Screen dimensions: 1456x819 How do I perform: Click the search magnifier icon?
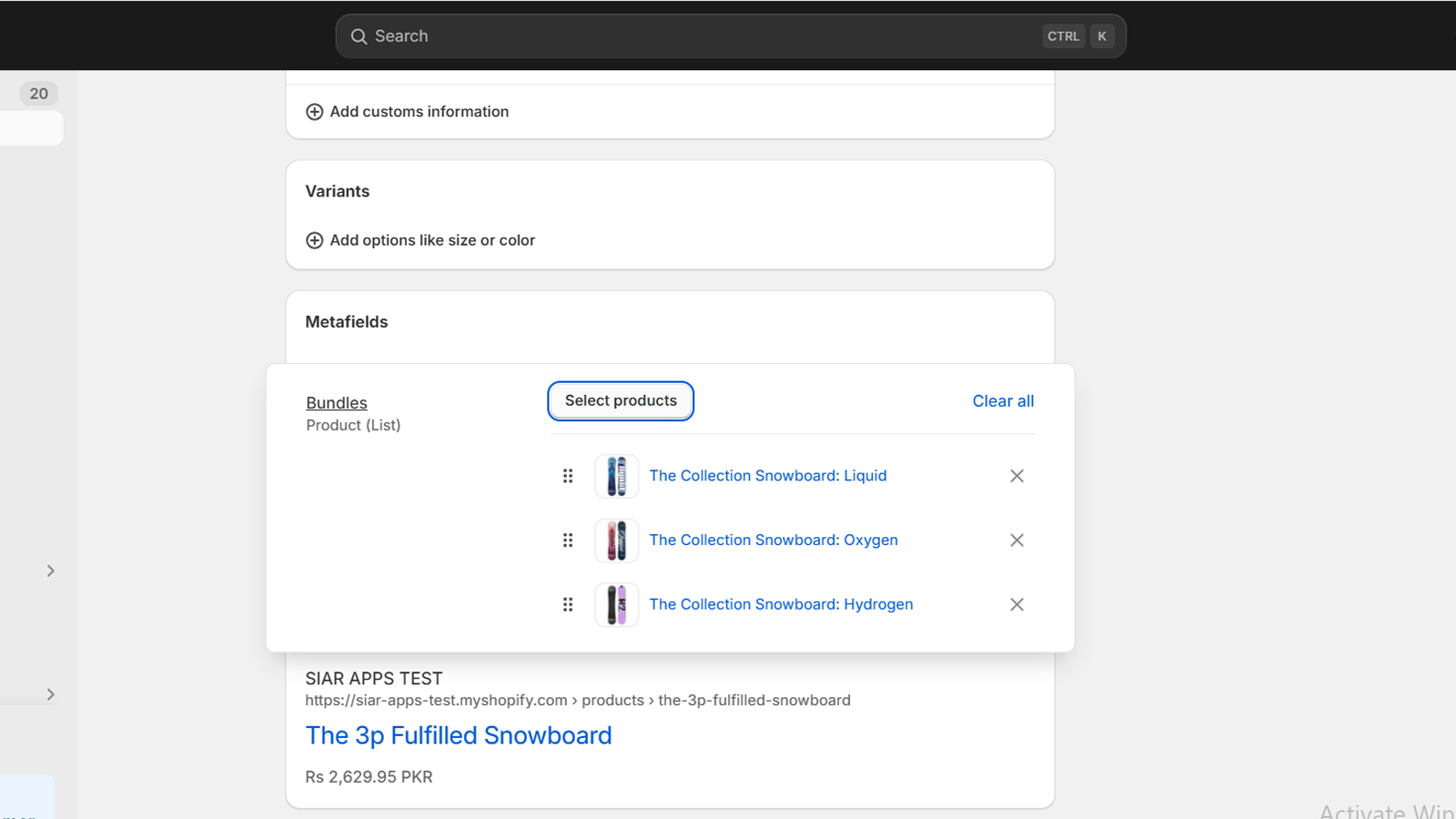click(359, 35)
